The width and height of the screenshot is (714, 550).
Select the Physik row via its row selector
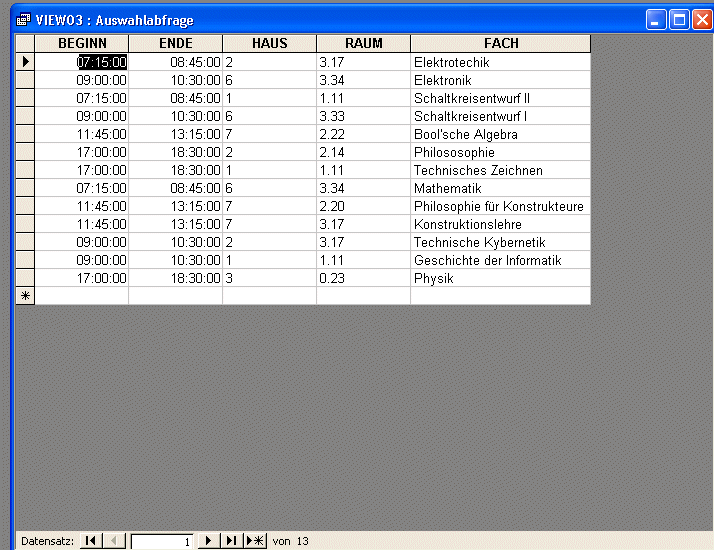click(25, 278)
